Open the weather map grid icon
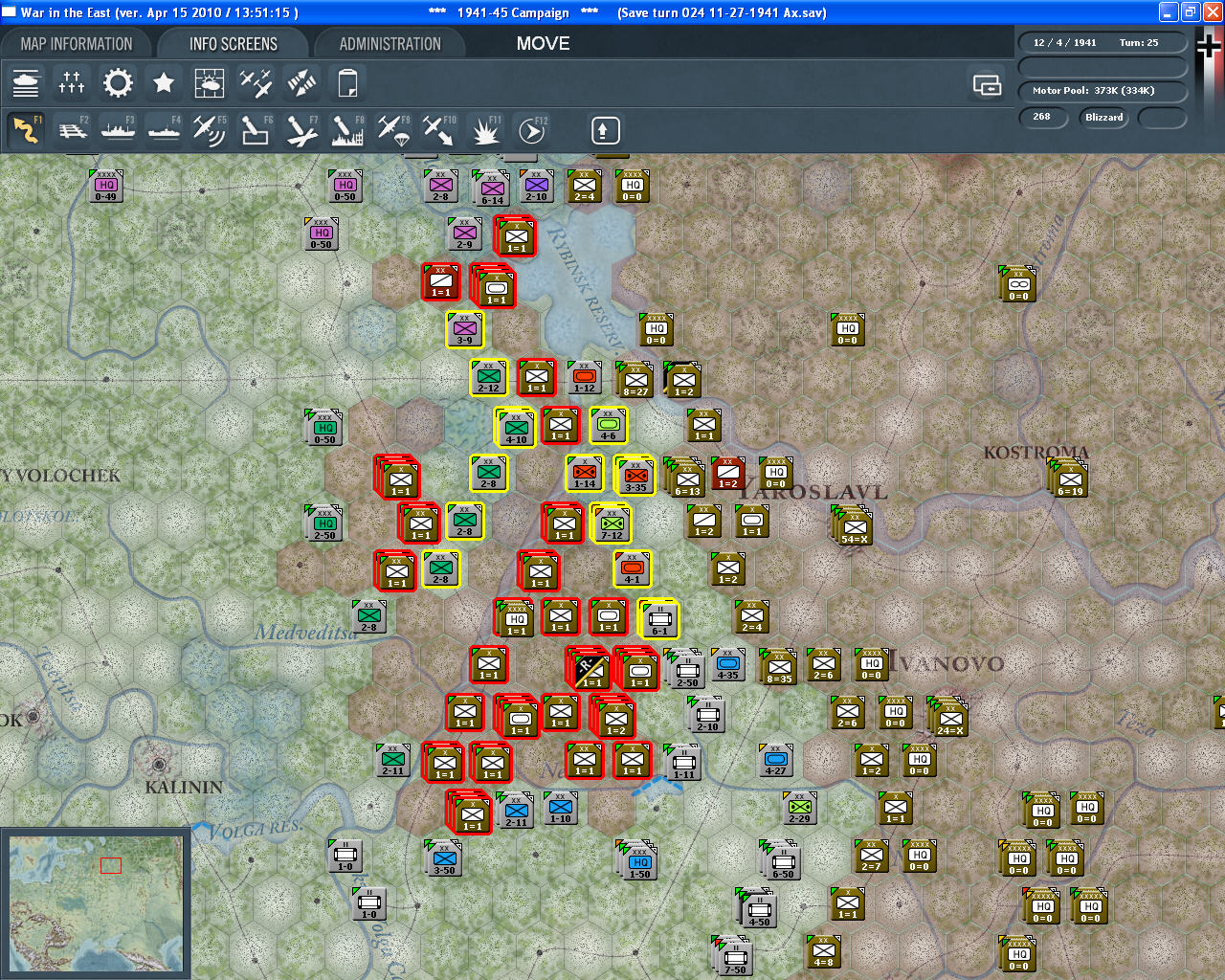 [x=210, y=83]
